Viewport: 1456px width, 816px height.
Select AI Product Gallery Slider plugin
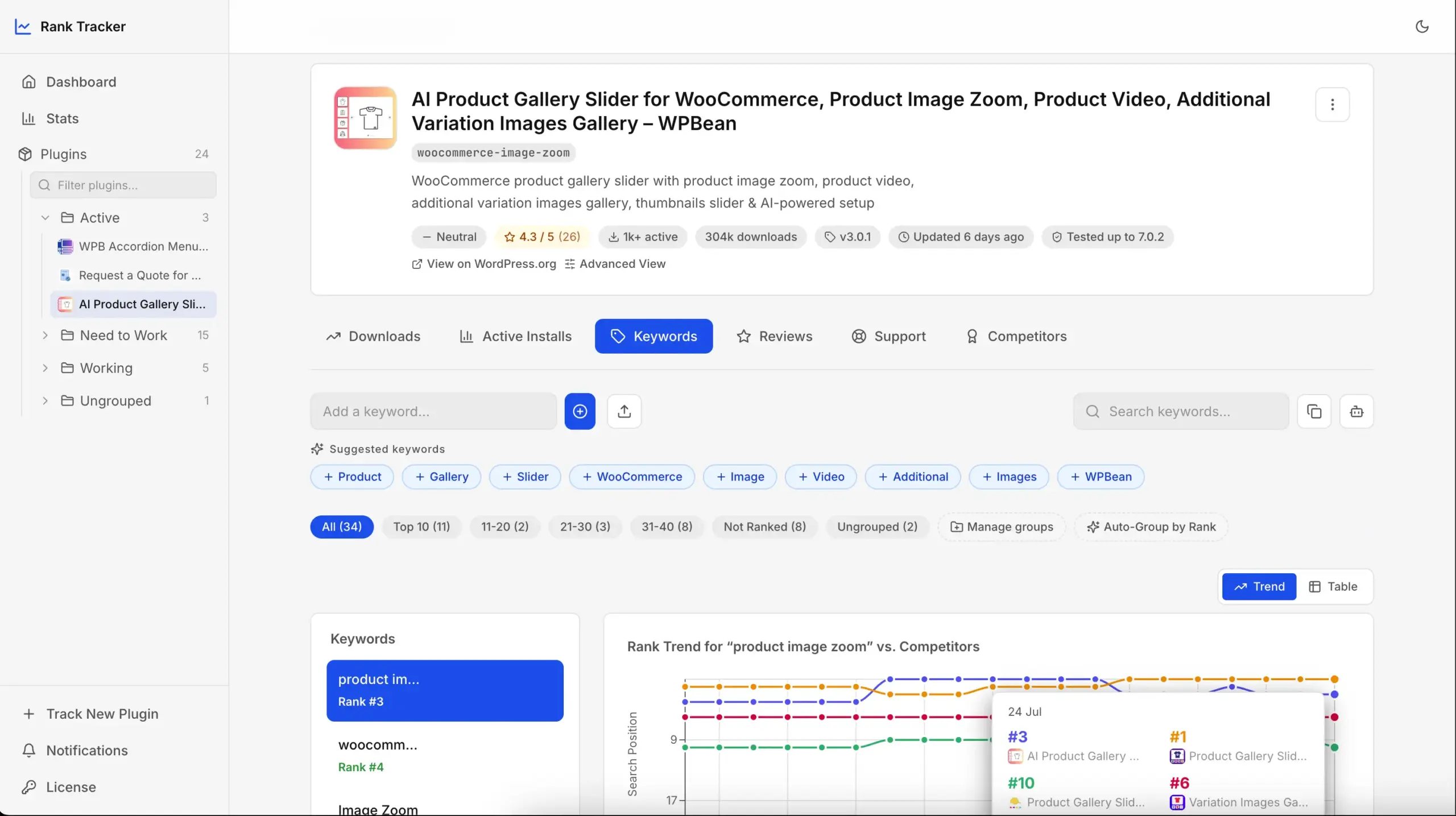[134, 304]
